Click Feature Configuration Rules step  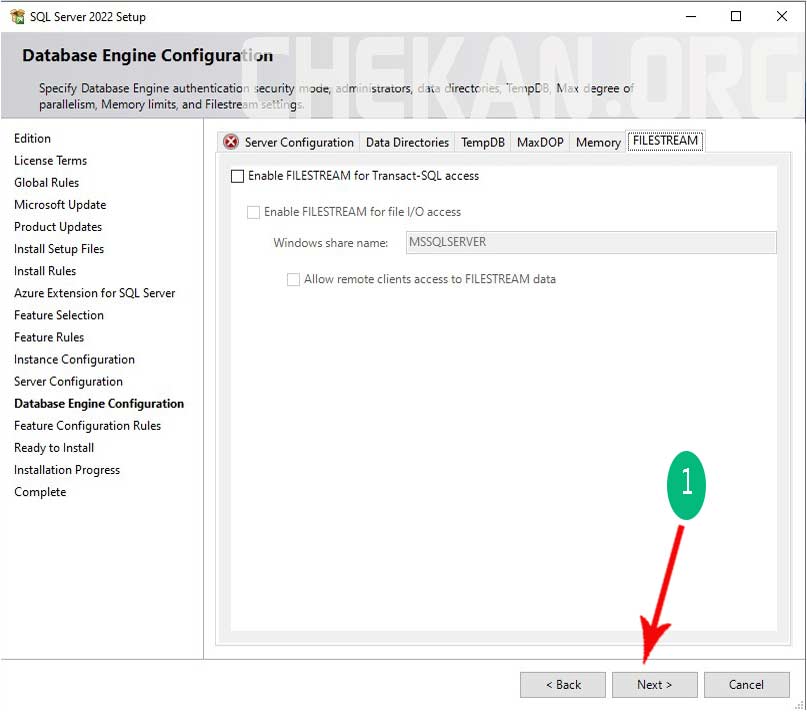click(x=87, y=426)
